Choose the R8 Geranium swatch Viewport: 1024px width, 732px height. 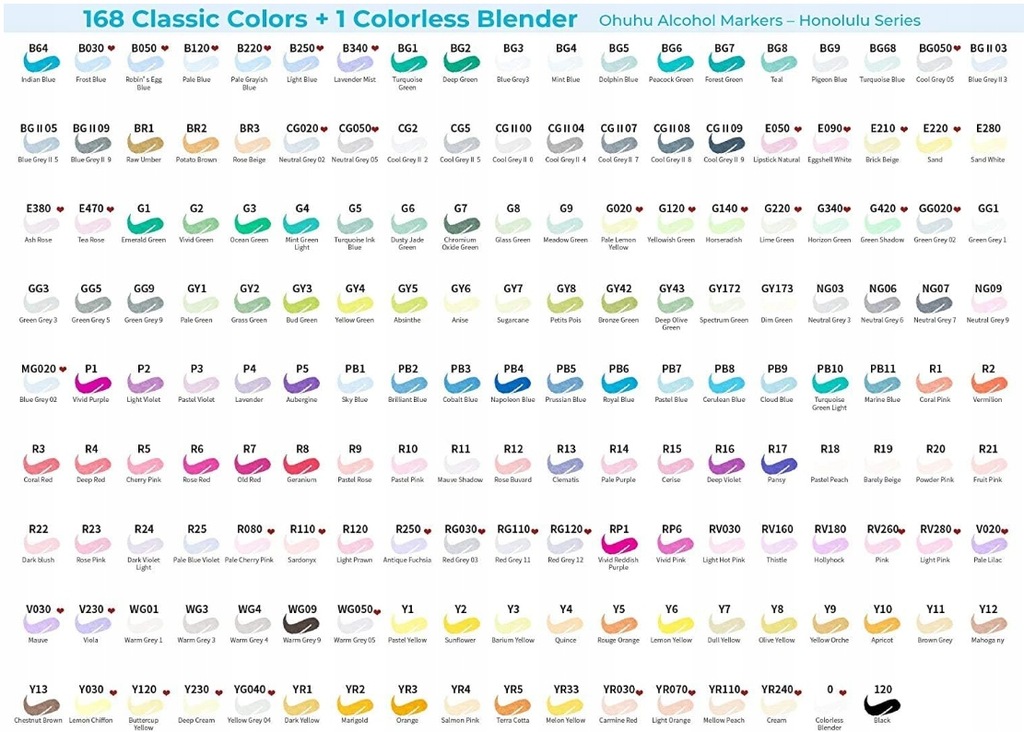tap(302, 464)
